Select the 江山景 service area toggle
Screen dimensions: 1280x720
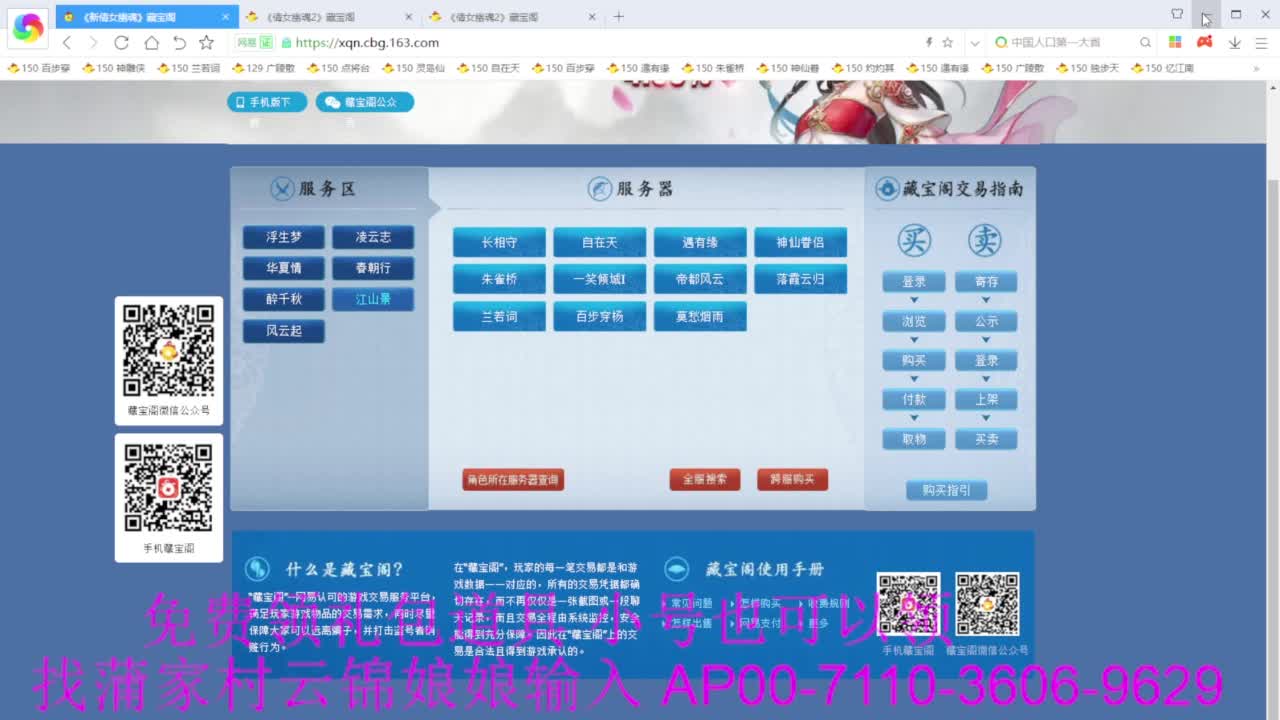point(374,299)
